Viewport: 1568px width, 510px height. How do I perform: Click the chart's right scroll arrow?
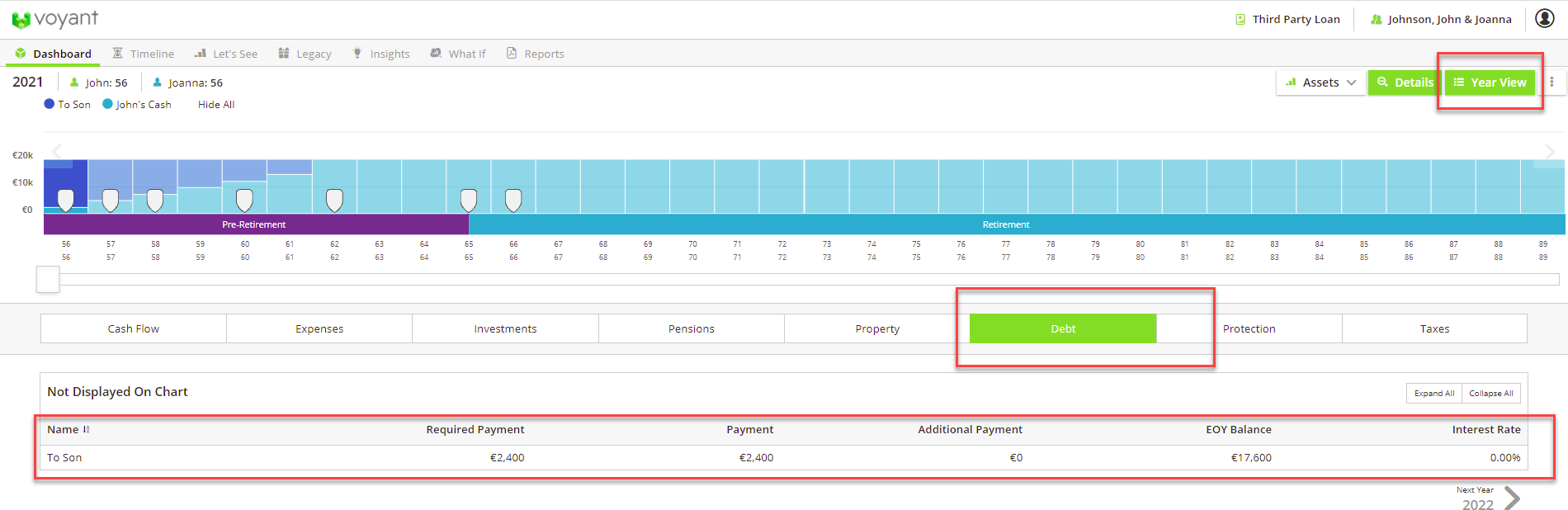[1549, 152]
